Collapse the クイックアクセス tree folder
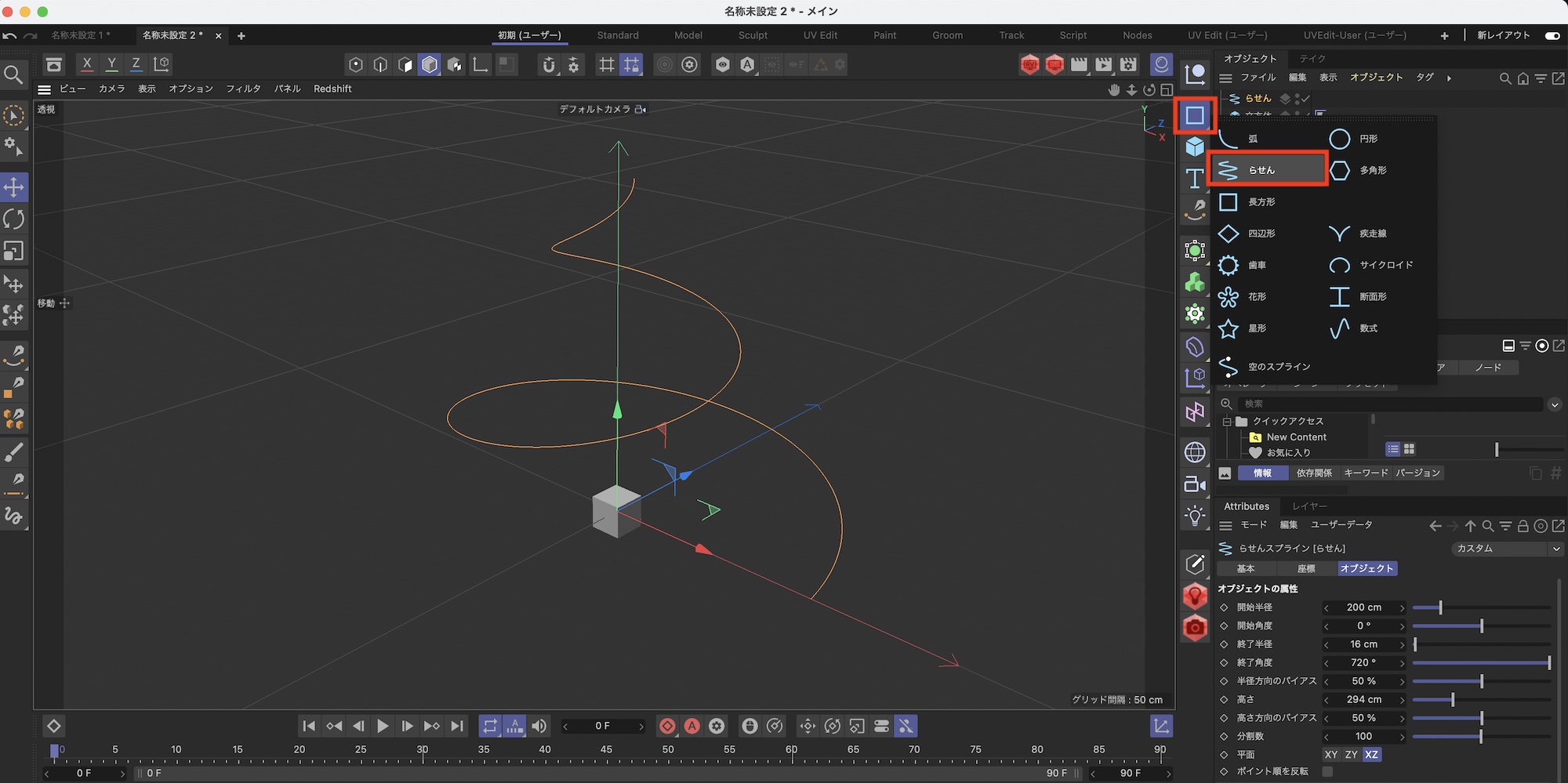The image size is (1568, 783). click(1227, 422)
